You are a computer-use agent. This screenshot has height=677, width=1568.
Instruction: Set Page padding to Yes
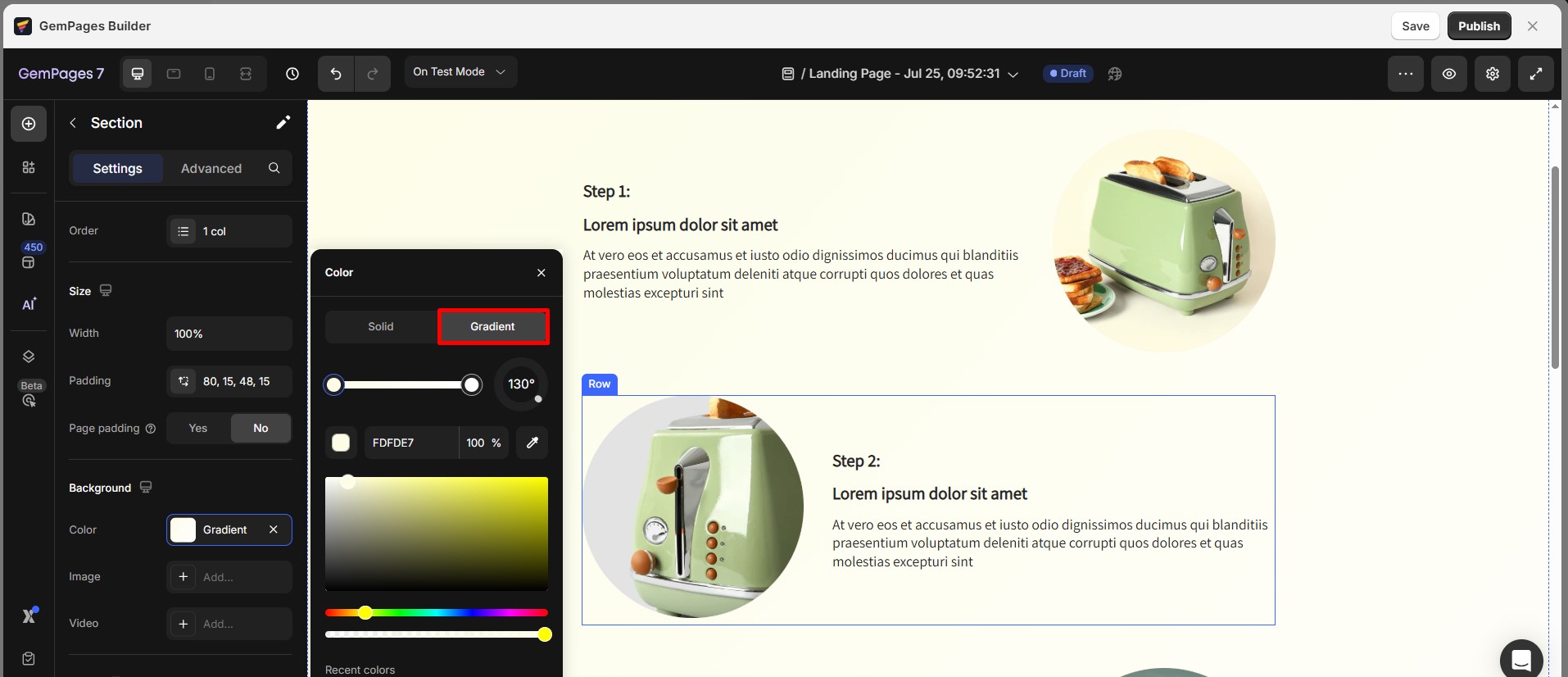click(198, 428)
